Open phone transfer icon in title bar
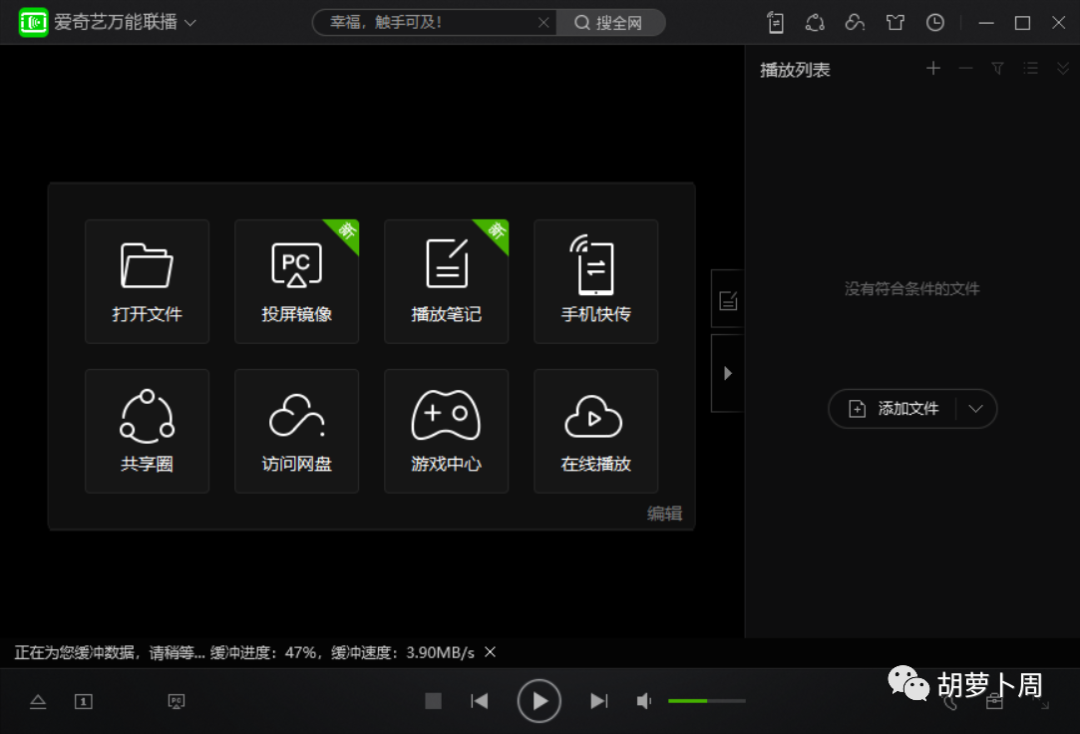 tap(776, 23)
